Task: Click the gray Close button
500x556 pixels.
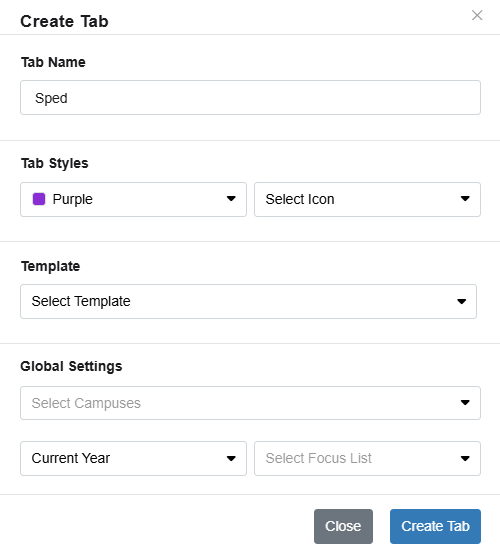Action: pos(343,527)
